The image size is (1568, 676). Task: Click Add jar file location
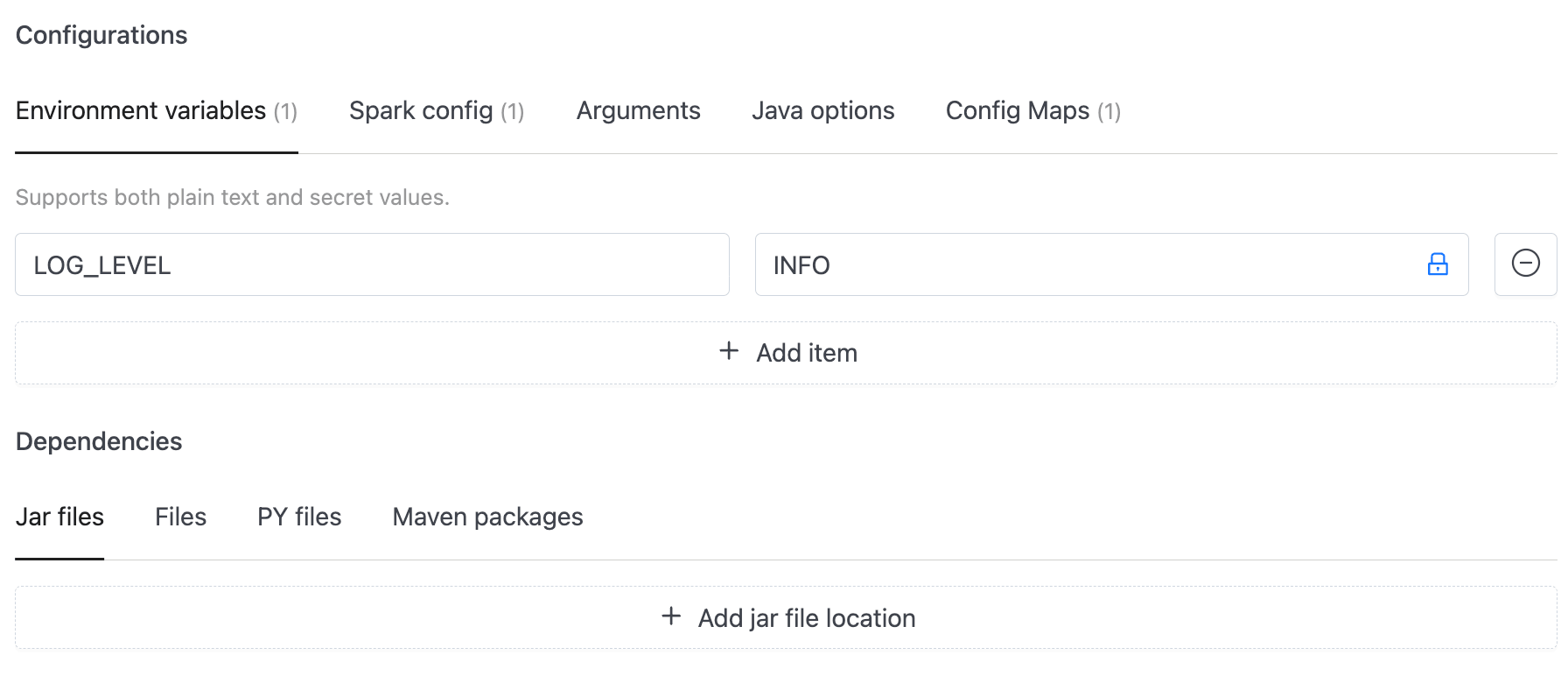click(806, 618)
